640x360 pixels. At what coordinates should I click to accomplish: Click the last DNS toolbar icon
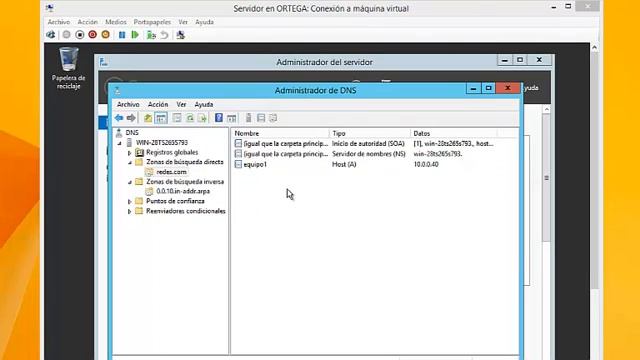pos(273,118)
